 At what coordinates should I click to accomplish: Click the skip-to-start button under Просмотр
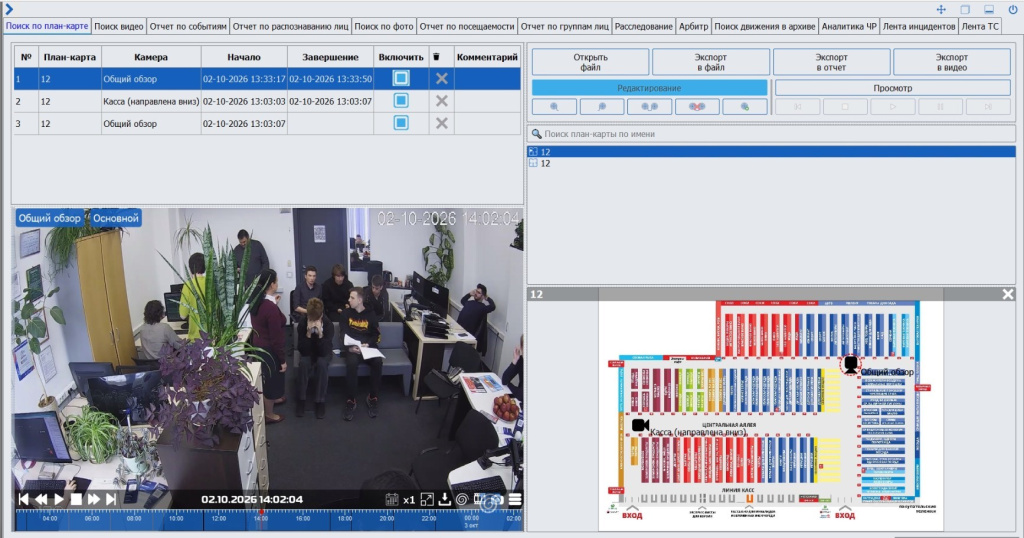coord(797,106)
